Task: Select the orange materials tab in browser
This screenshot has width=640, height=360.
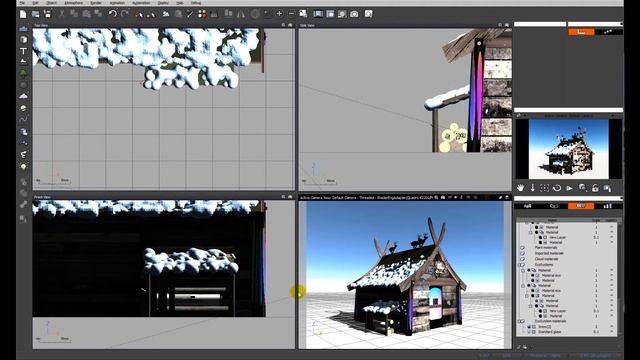Action: click(581, 206)
